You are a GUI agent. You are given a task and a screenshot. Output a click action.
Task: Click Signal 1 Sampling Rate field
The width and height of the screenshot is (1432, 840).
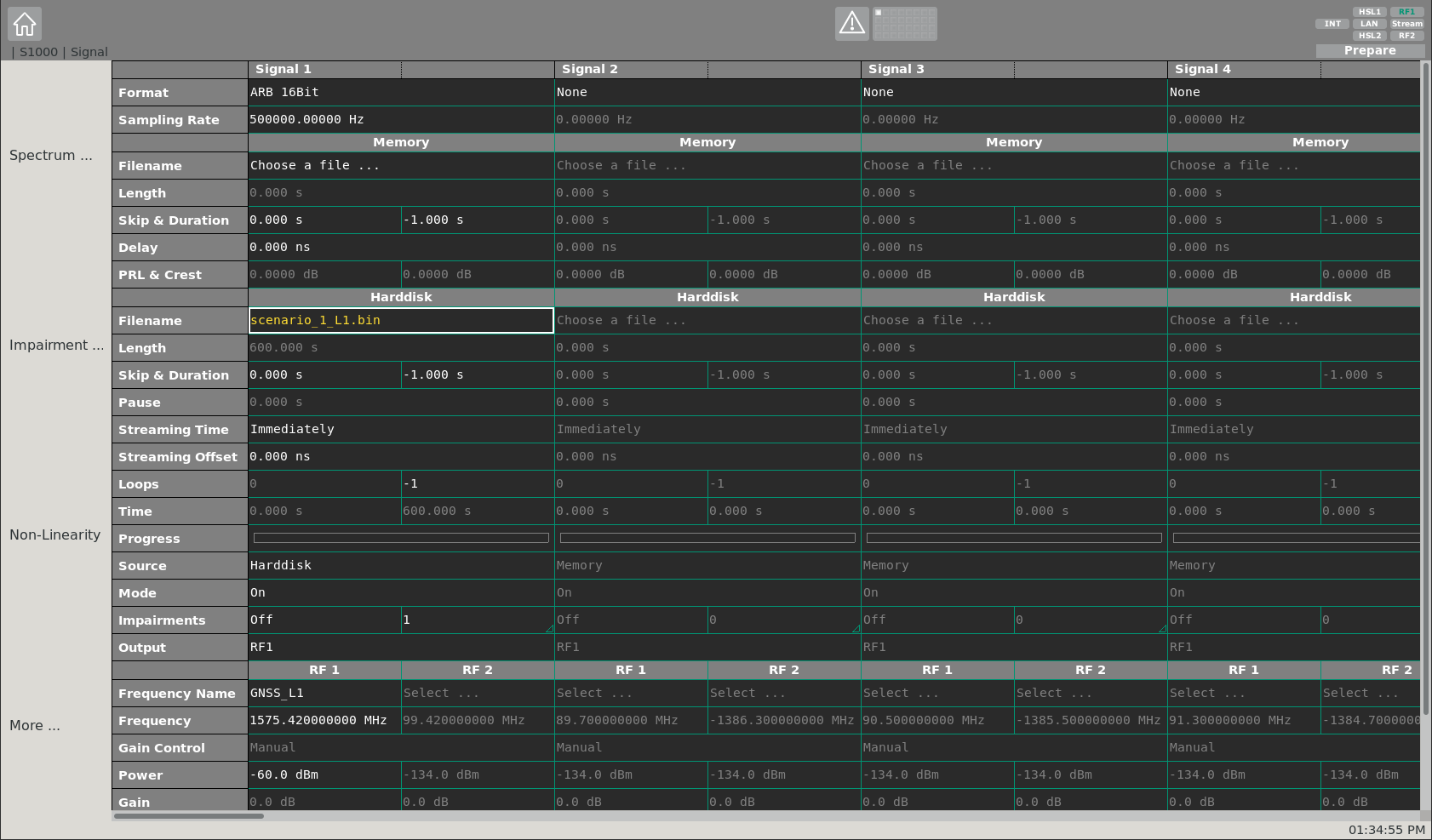400,120
